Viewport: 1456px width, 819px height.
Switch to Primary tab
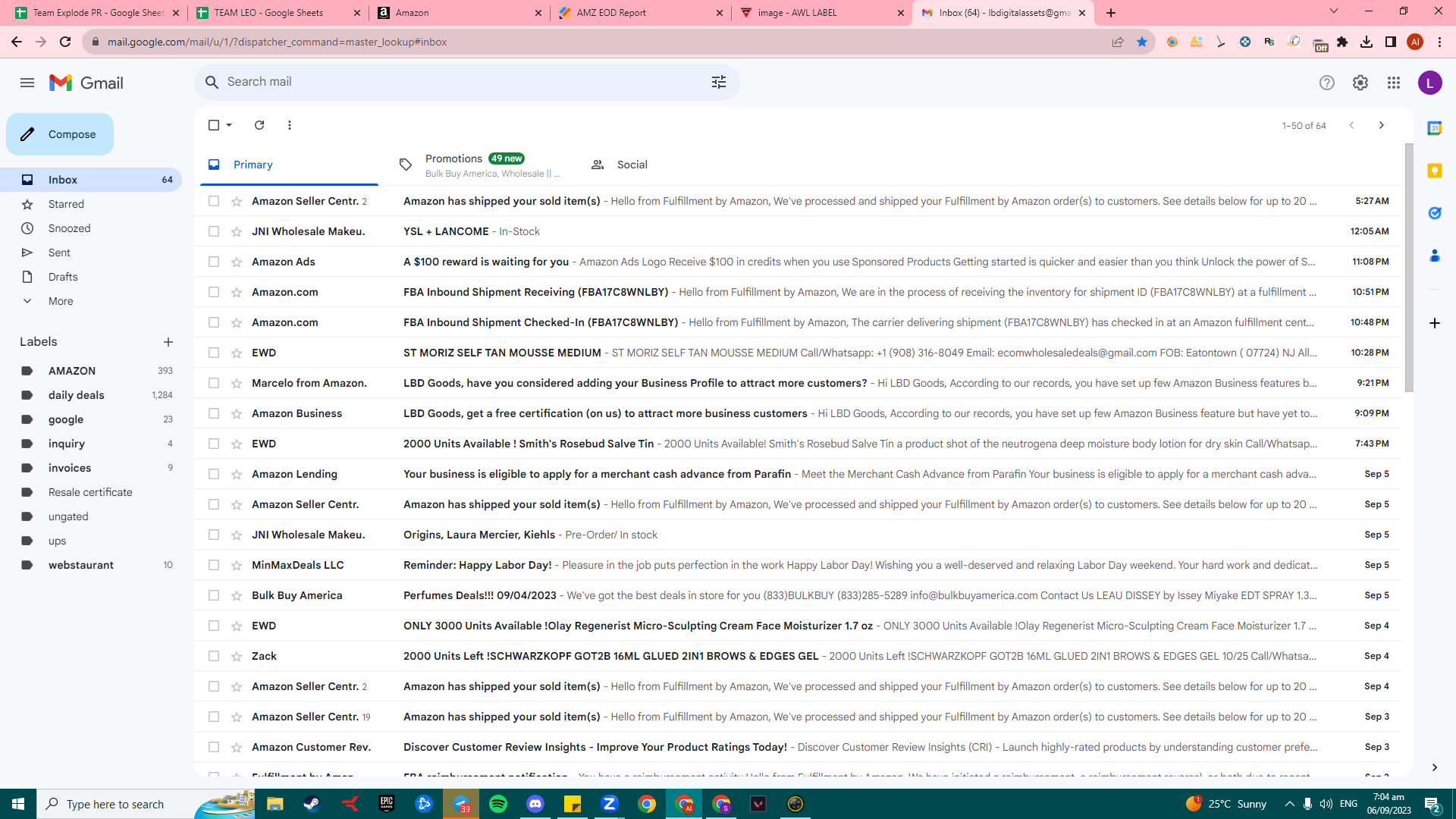(289, 165)
